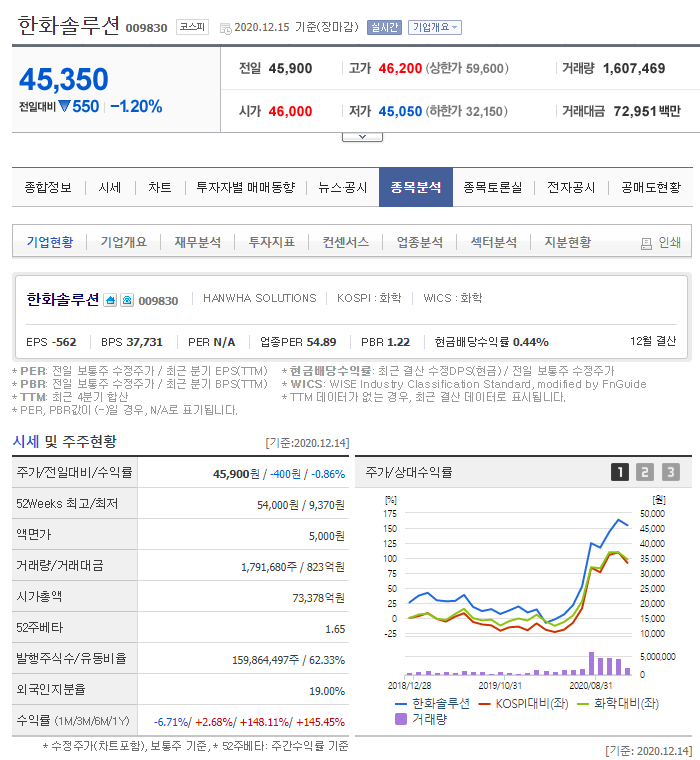This screenshot has height=760, width=700.
Task: Click the 고가 value 46,200
Action: coord(400,68)
